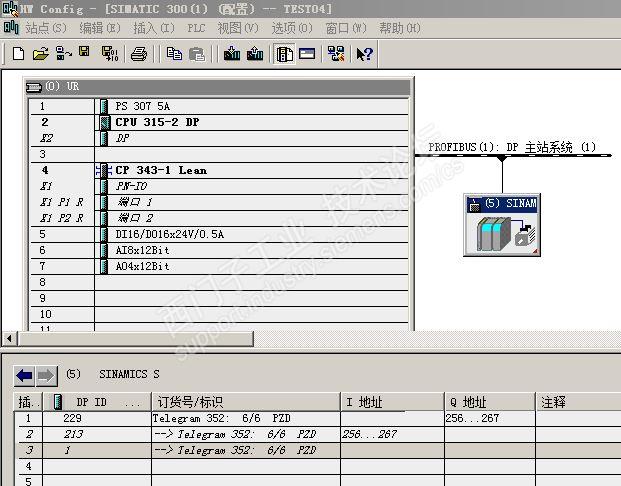Click Q address 256...267 cell
Image resolution: width=621 pixels, height=486 pixels.
pos(490,418)
